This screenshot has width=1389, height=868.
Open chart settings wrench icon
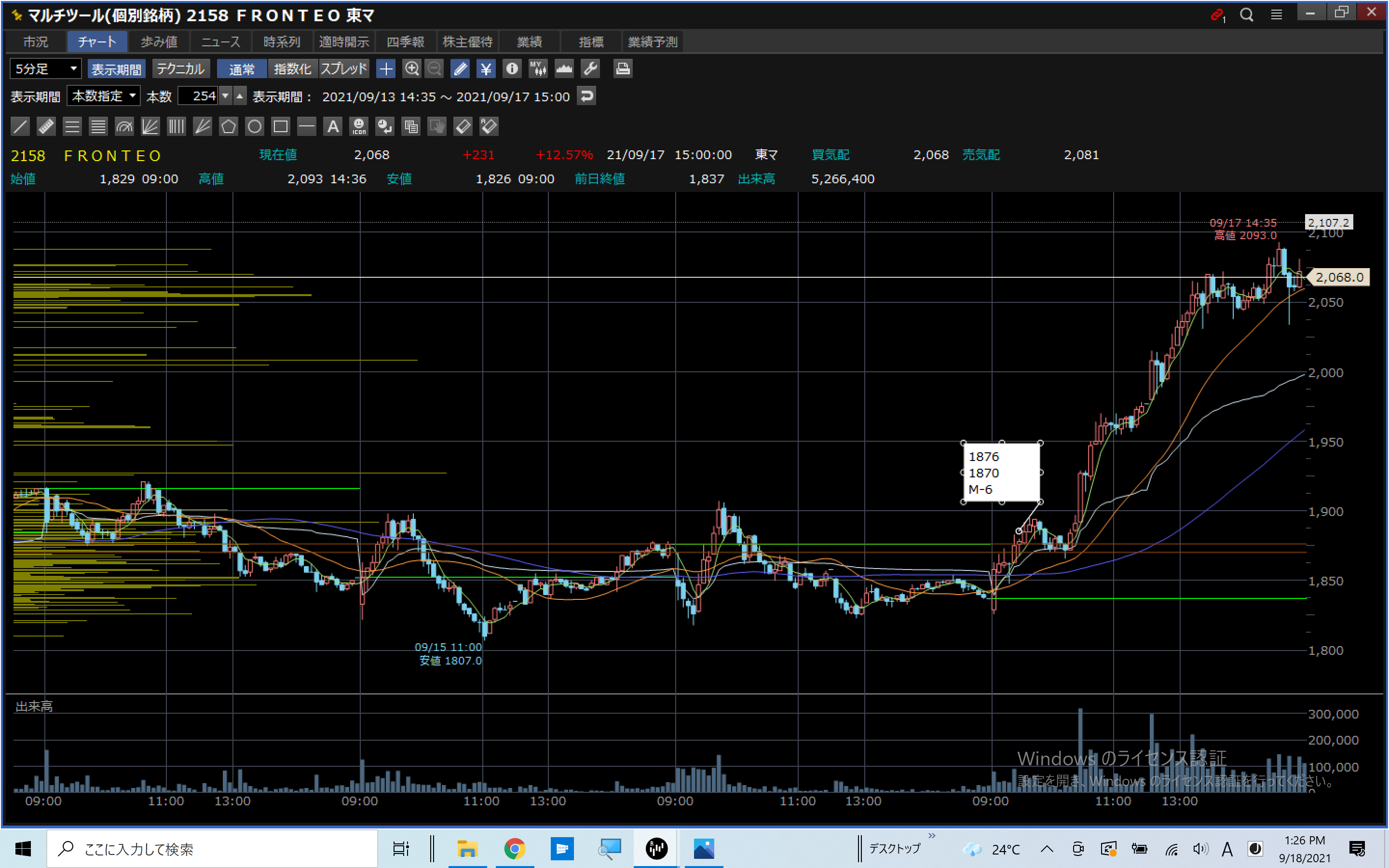pos(590,69)
